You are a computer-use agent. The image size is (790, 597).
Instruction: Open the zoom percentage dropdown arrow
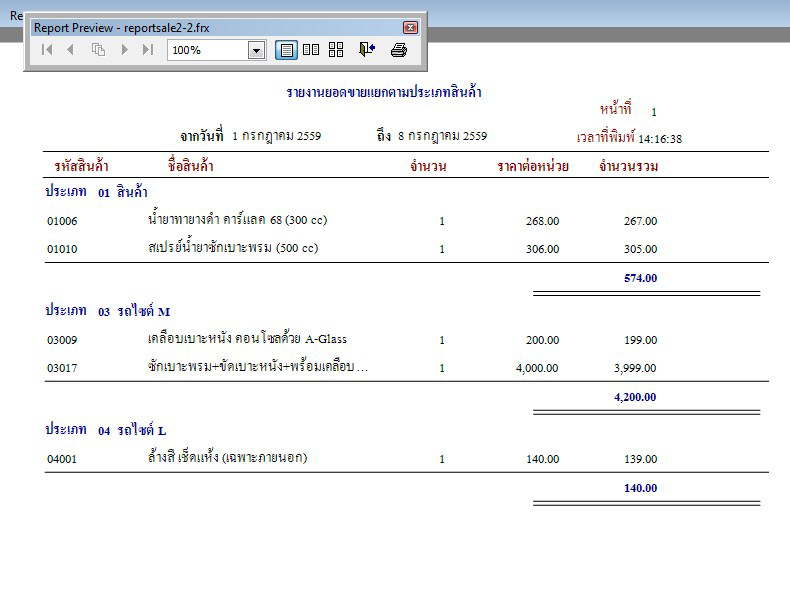[x=256, y=50]
